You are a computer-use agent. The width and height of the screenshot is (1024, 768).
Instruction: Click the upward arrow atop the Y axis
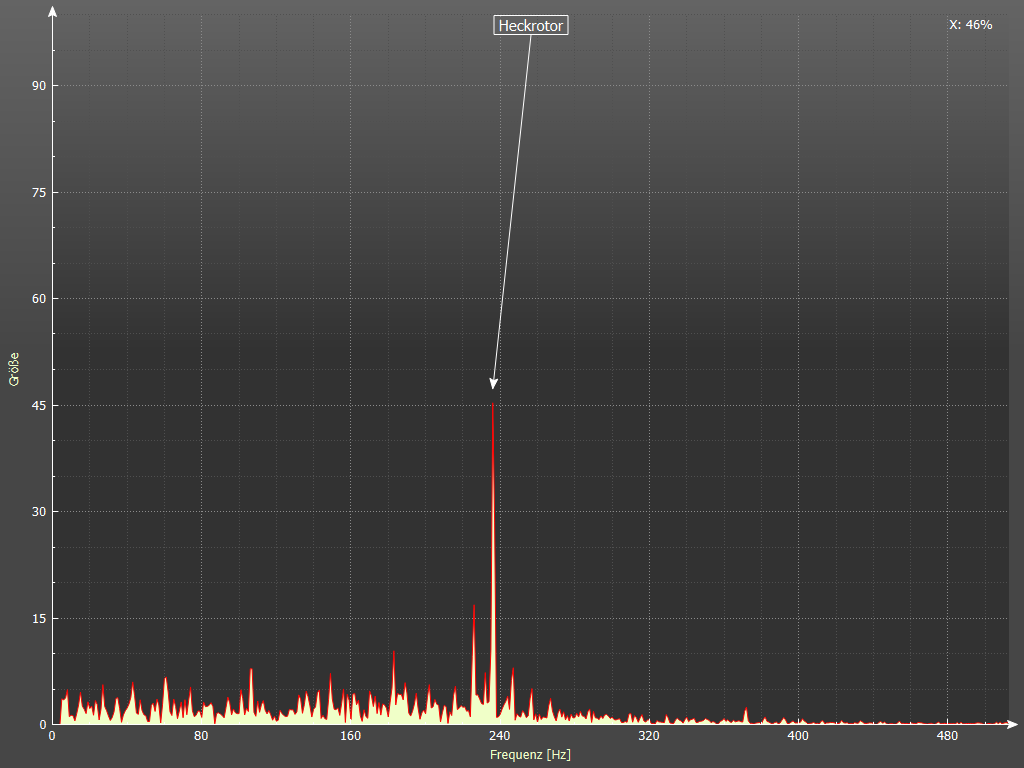pos(52,11)
